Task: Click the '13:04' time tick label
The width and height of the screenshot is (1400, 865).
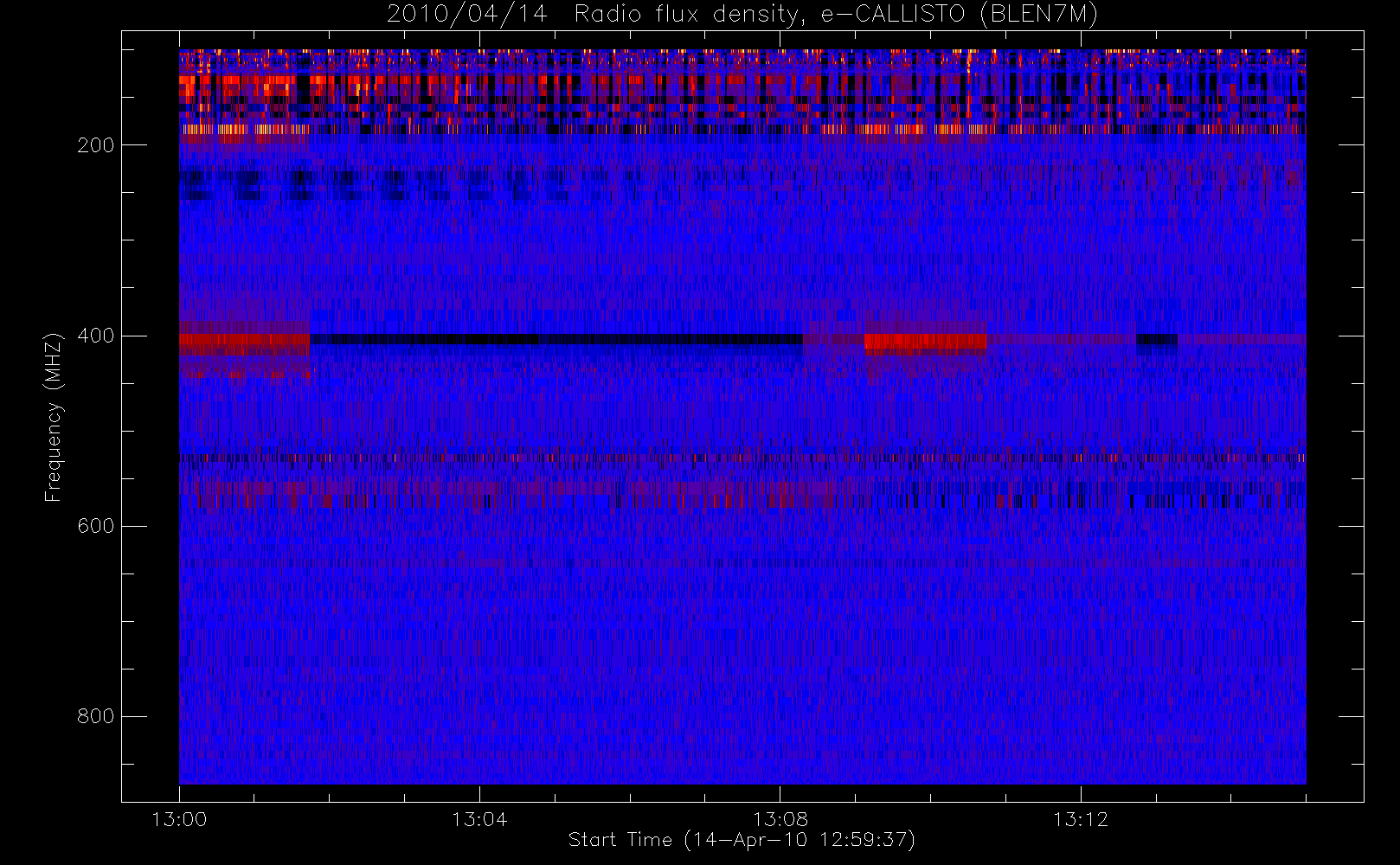Action: pos(479,819)
